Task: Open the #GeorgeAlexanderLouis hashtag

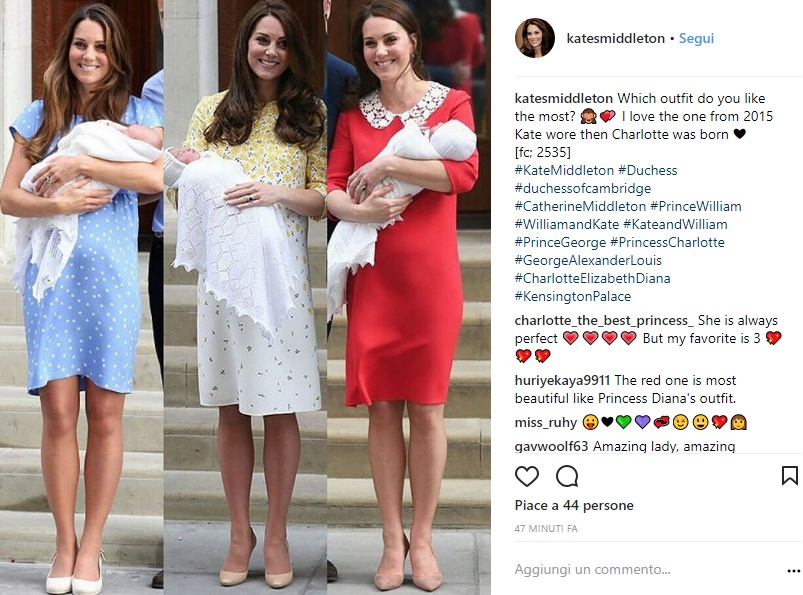Action: click(x=588, y=260)
